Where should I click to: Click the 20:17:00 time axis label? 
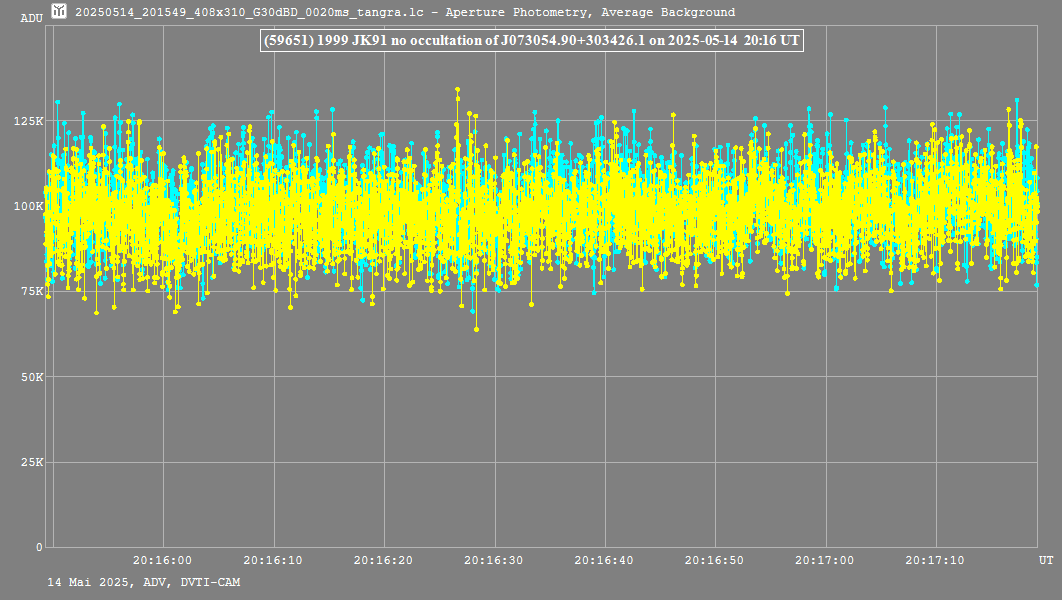[826, 561]
